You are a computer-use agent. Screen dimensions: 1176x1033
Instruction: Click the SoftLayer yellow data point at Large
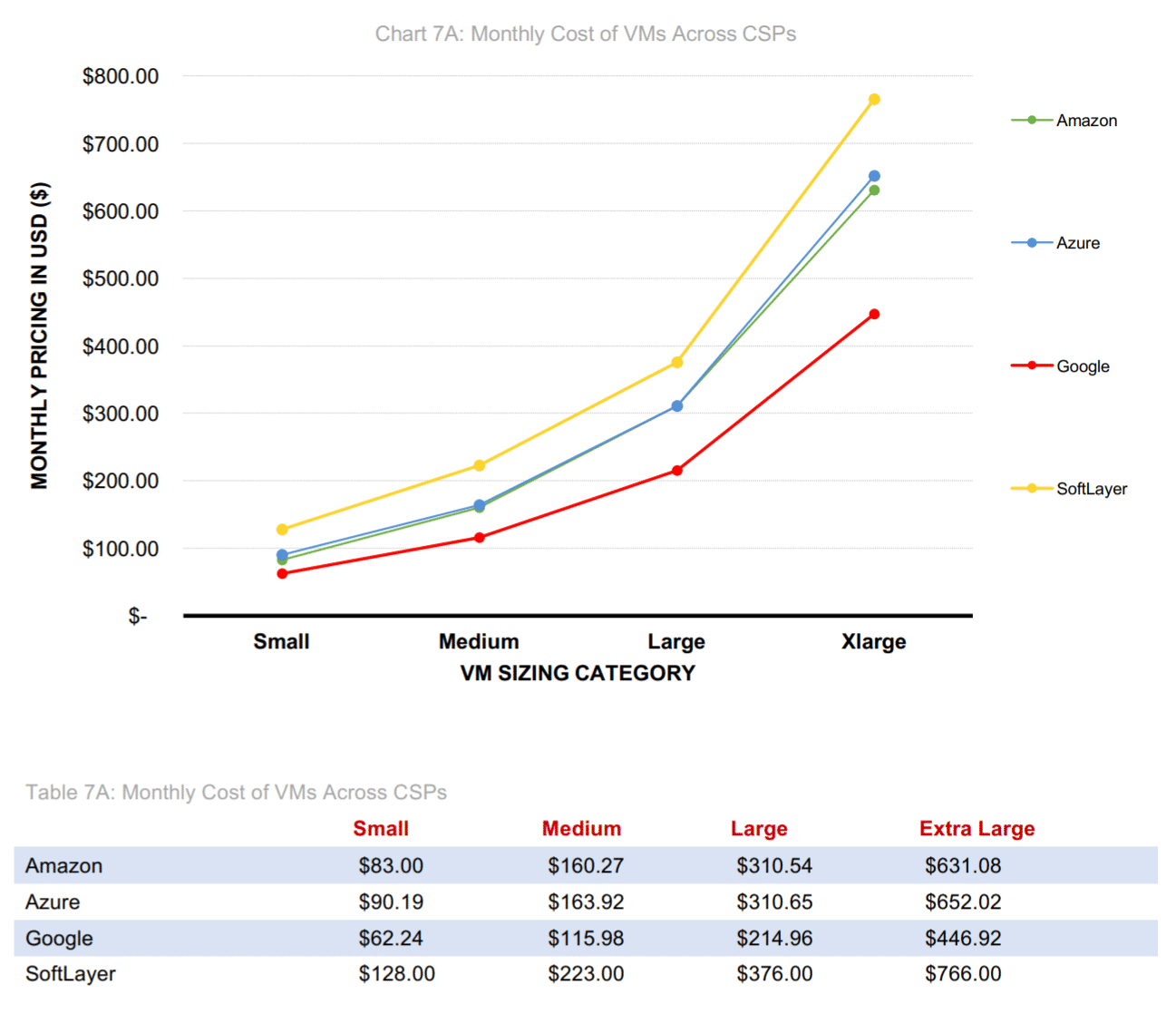677,363
